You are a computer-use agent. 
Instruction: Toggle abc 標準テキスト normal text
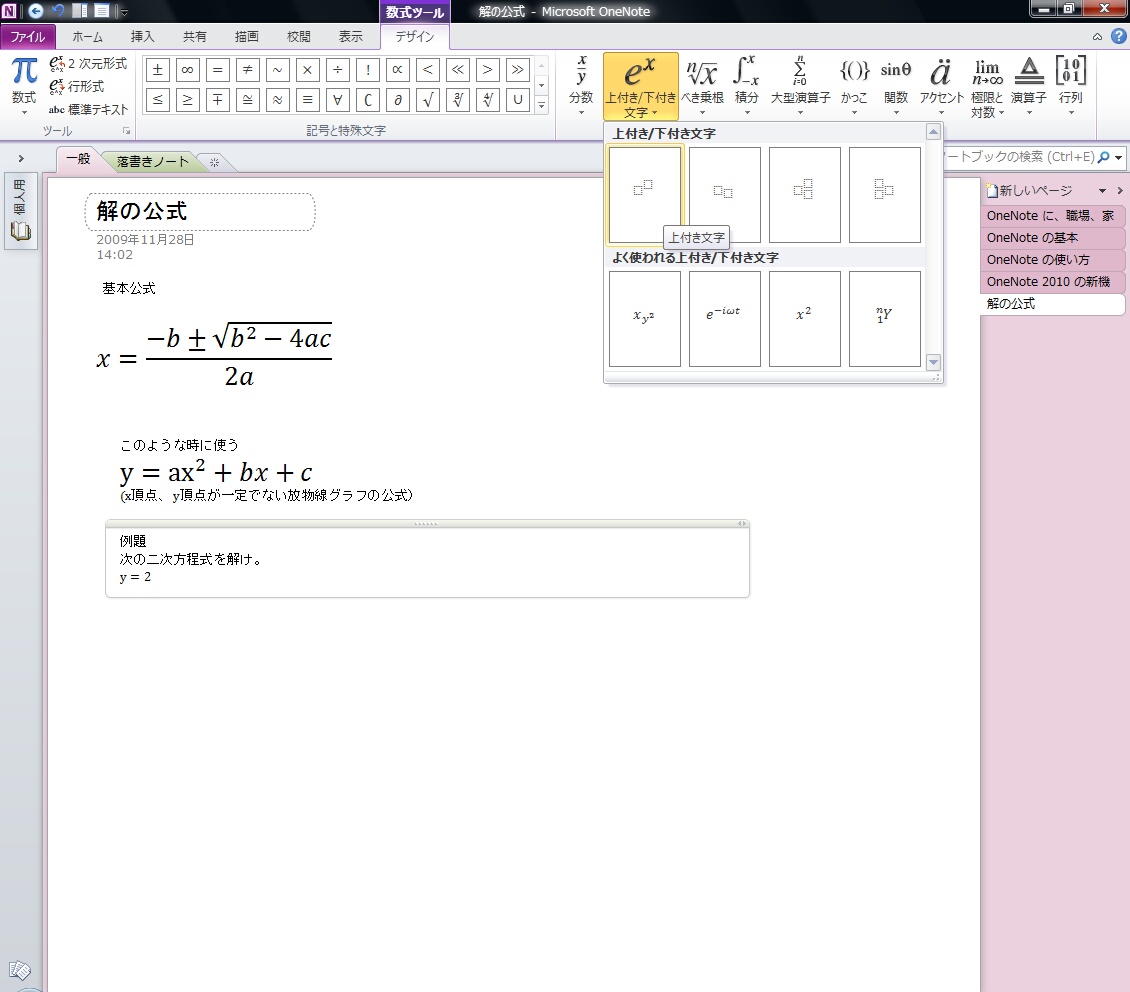tap(88, 110)
